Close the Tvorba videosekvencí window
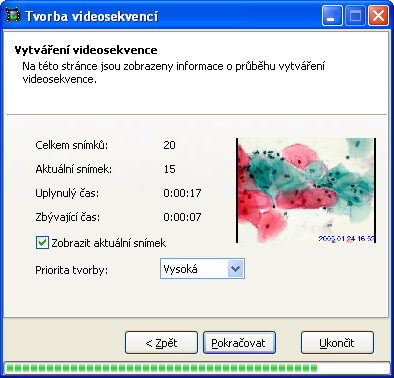Image resolution: width=394 pixels, height=378 pixels. click(378, 16)
